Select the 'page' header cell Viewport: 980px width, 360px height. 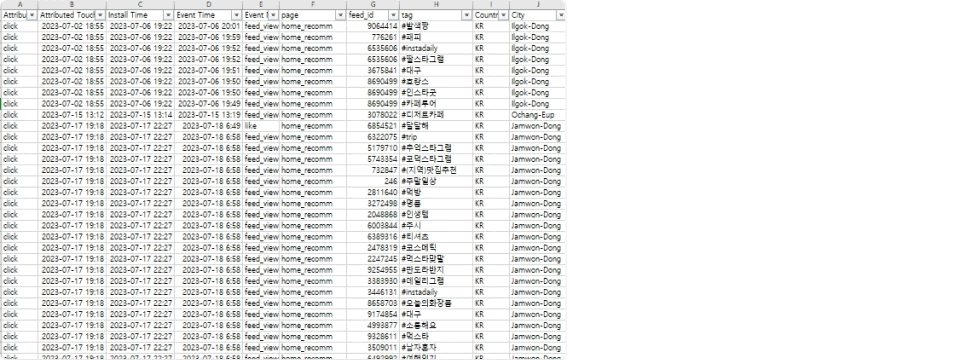pos(312,14)
